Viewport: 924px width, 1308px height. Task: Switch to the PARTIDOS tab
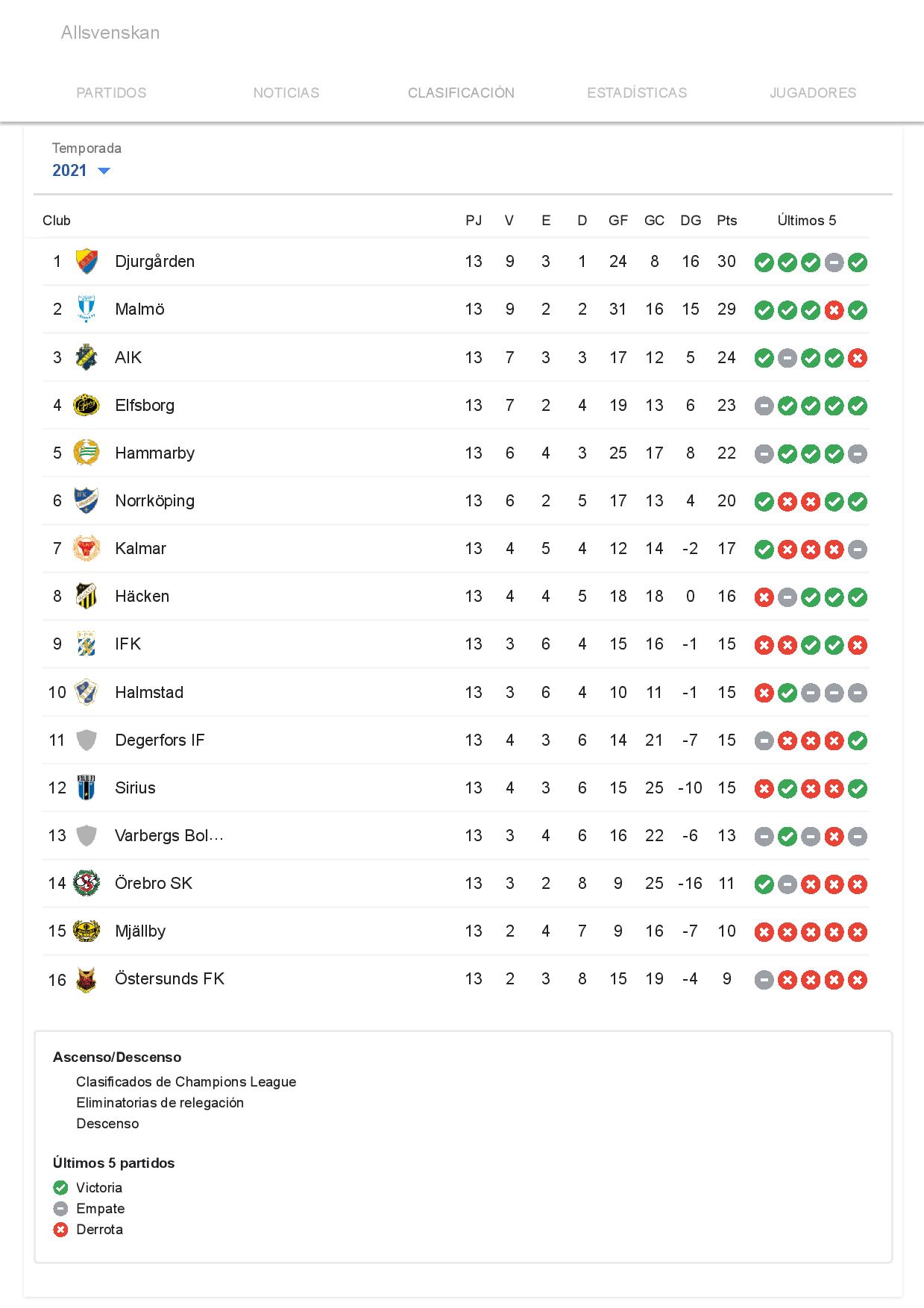(x=111, y=92)
